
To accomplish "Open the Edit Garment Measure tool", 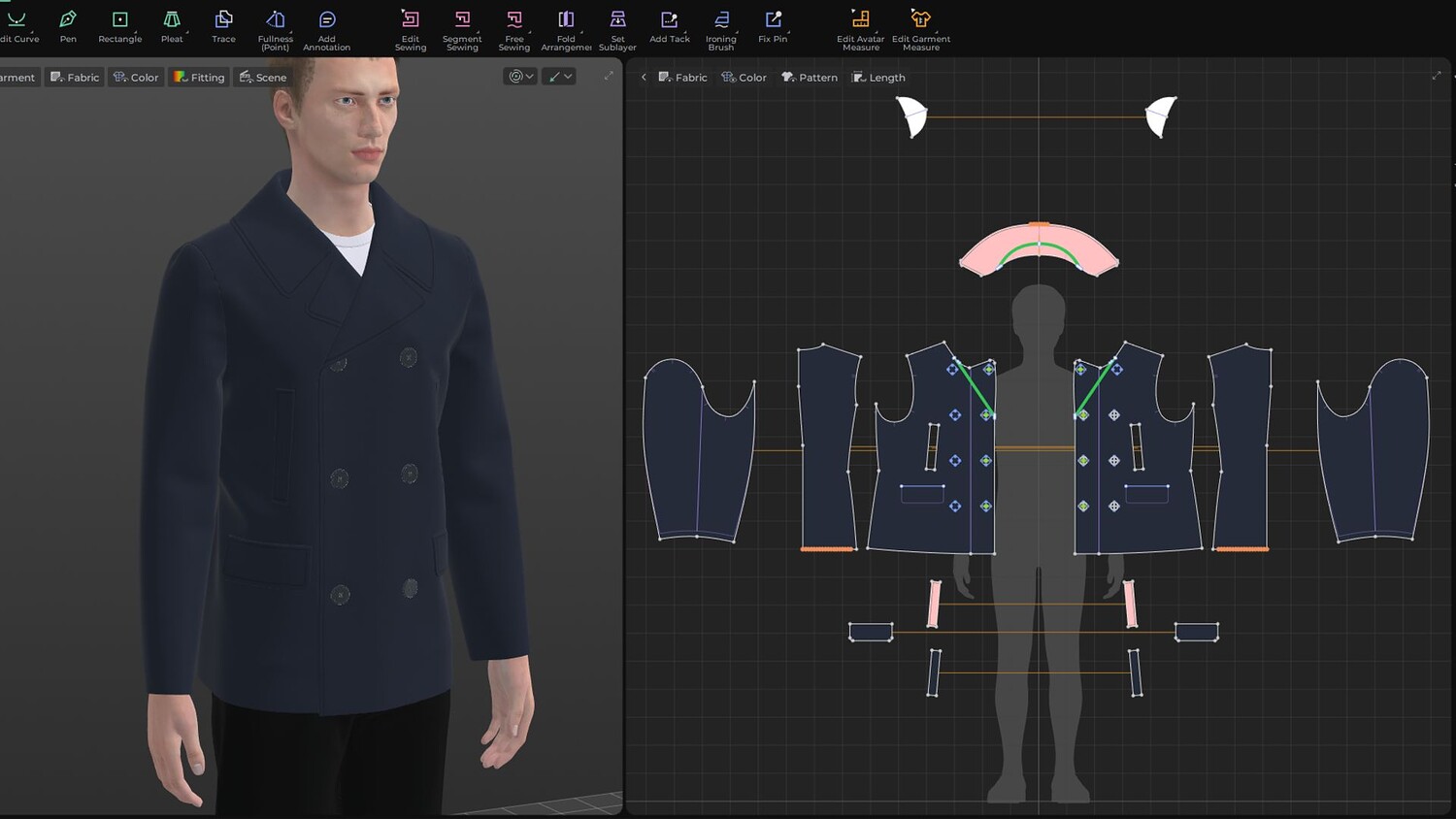I will tap(921, 30).
